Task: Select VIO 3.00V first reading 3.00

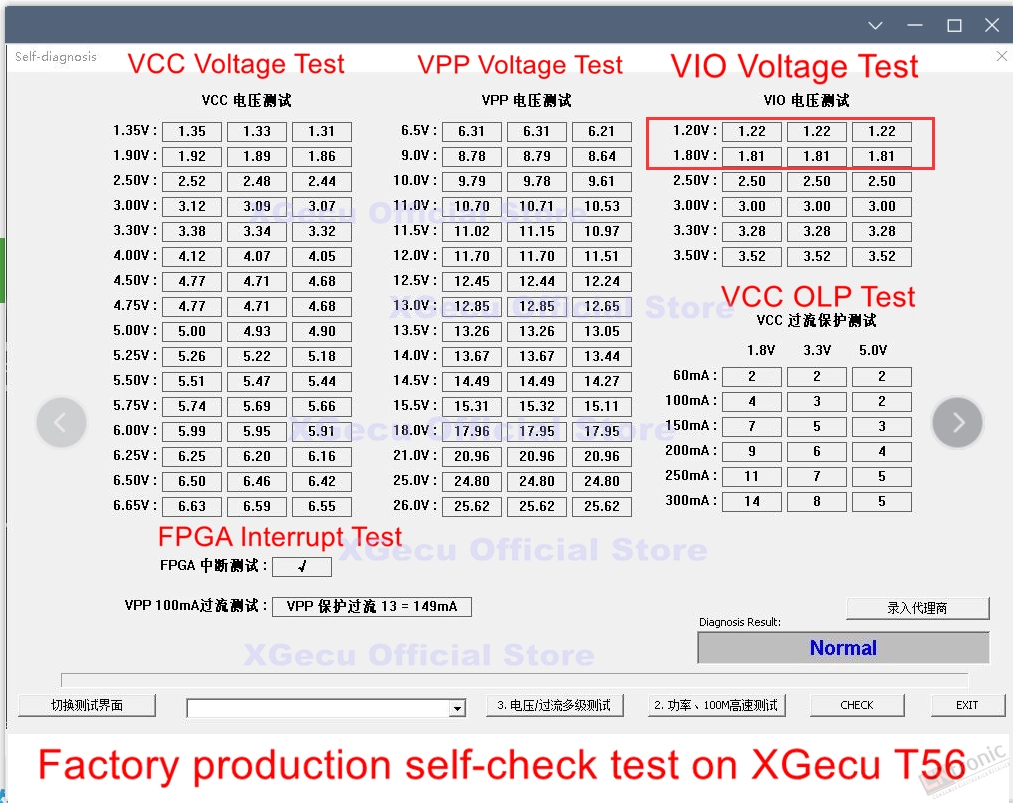Action: pos(752,207)
